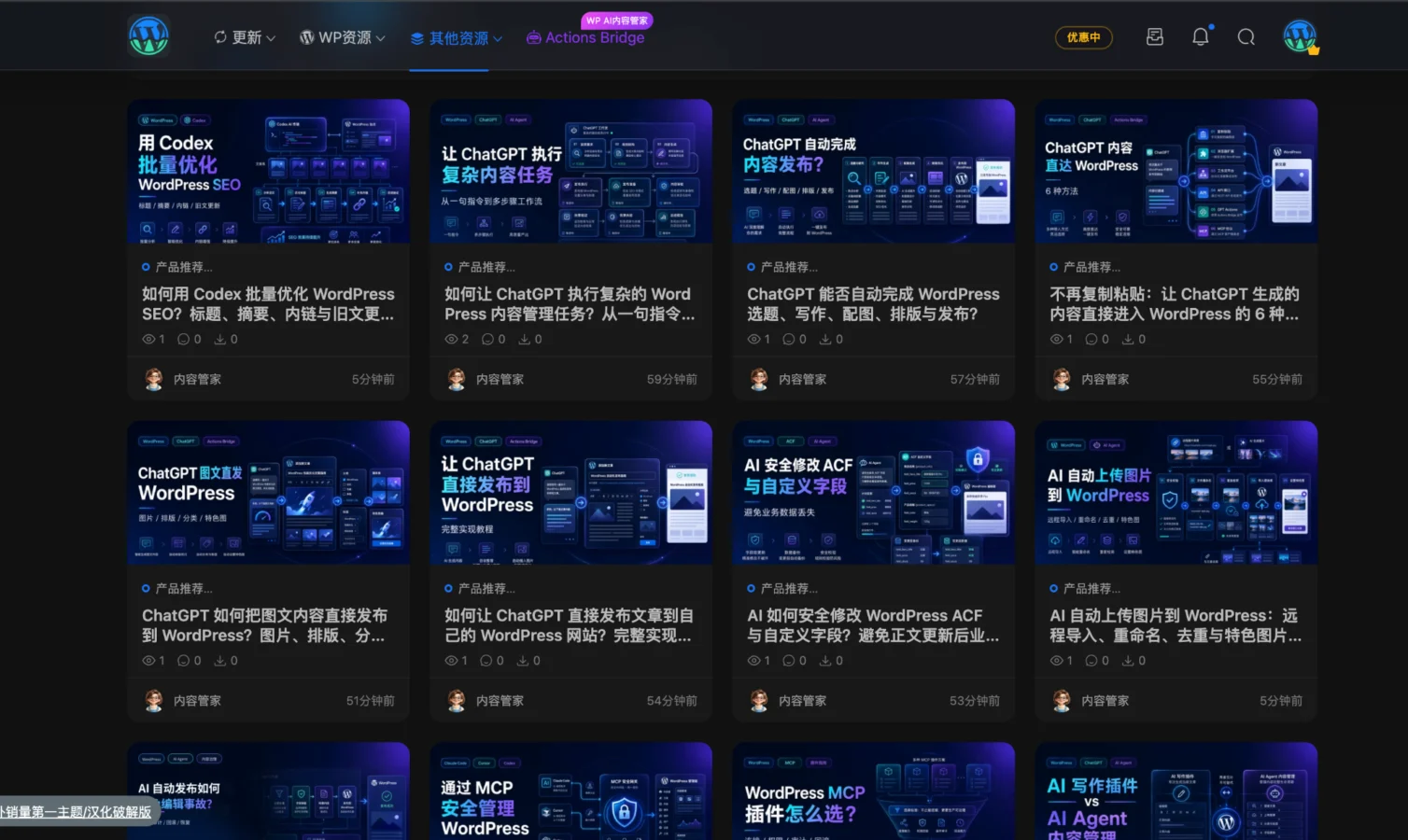Click download icon on 如何让 ChatGPT 直接发布 card
Image resolution: width=1408 pixels, height=840 pixels.
[523, 661]
